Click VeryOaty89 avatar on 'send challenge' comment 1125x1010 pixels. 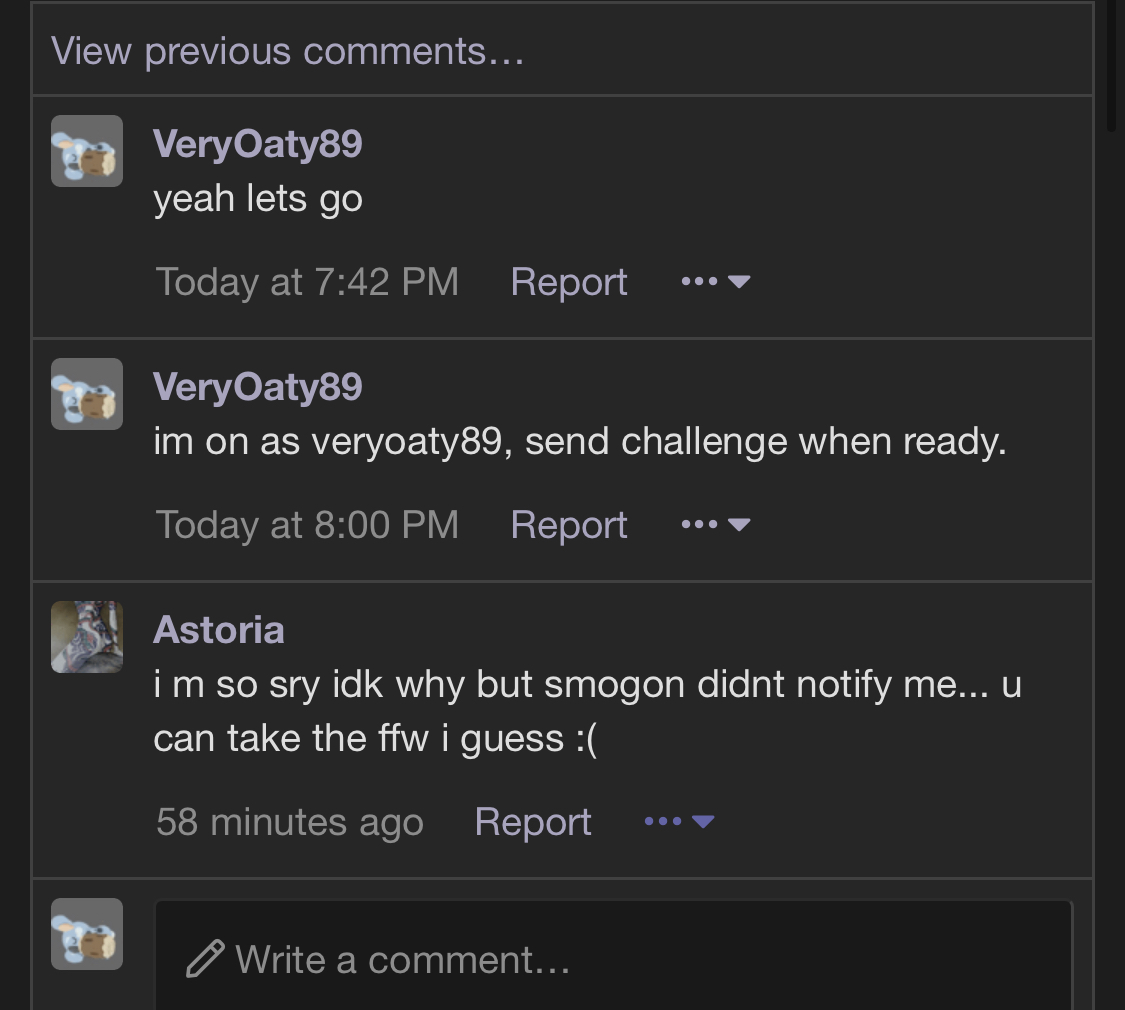[x=87, y=394]
